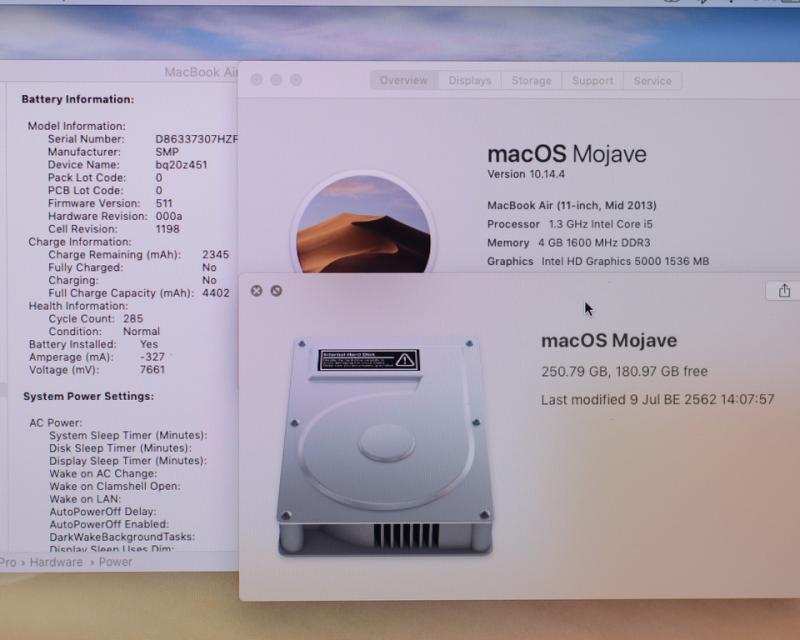
Task: Click the circle-slash icon in the Quick Look window
Action: pos(276,291)
